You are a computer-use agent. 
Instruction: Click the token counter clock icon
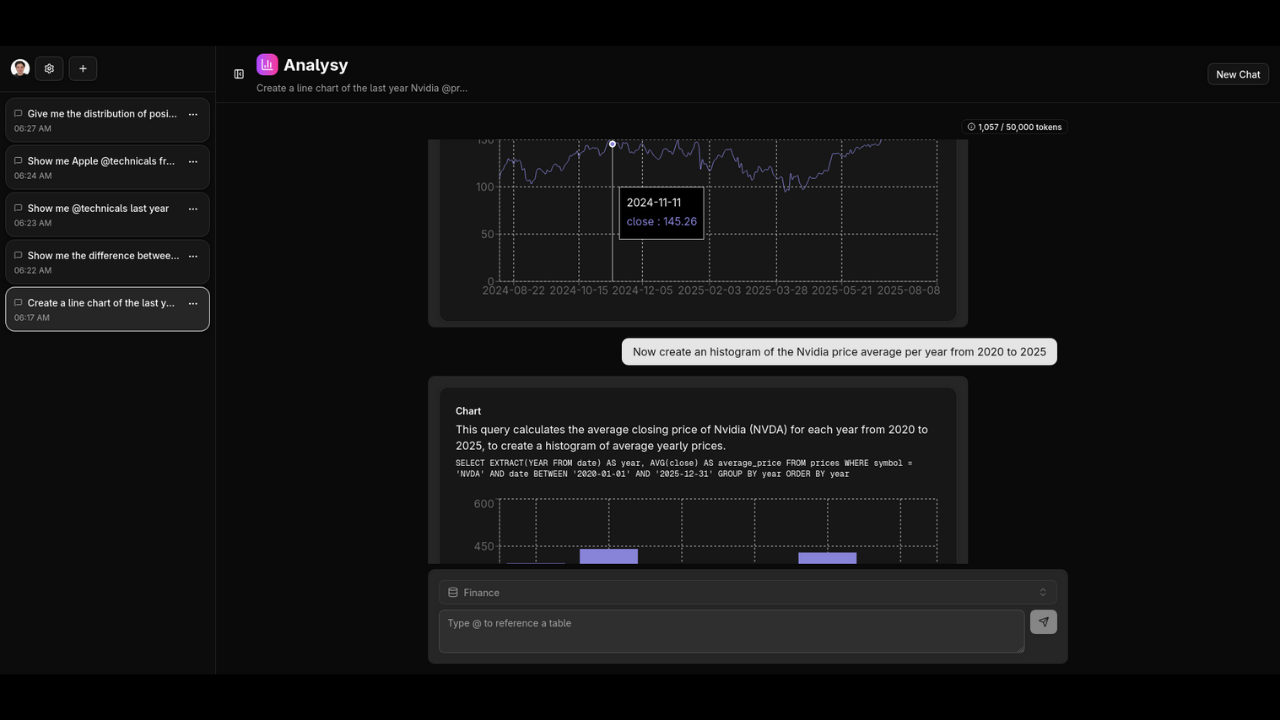click(971, 127)
